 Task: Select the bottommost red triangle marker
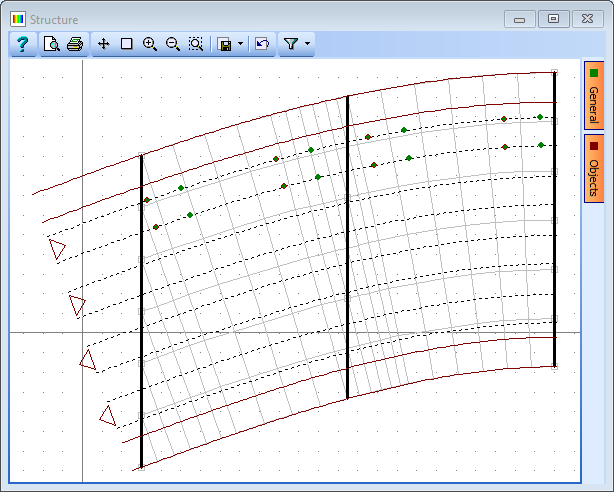click(108, 415)
